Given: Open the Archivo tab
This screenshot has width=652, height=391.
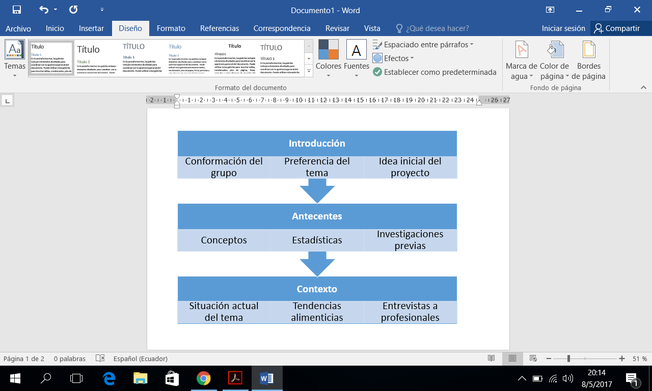Looking at the screenshot, I should point(18,28).
